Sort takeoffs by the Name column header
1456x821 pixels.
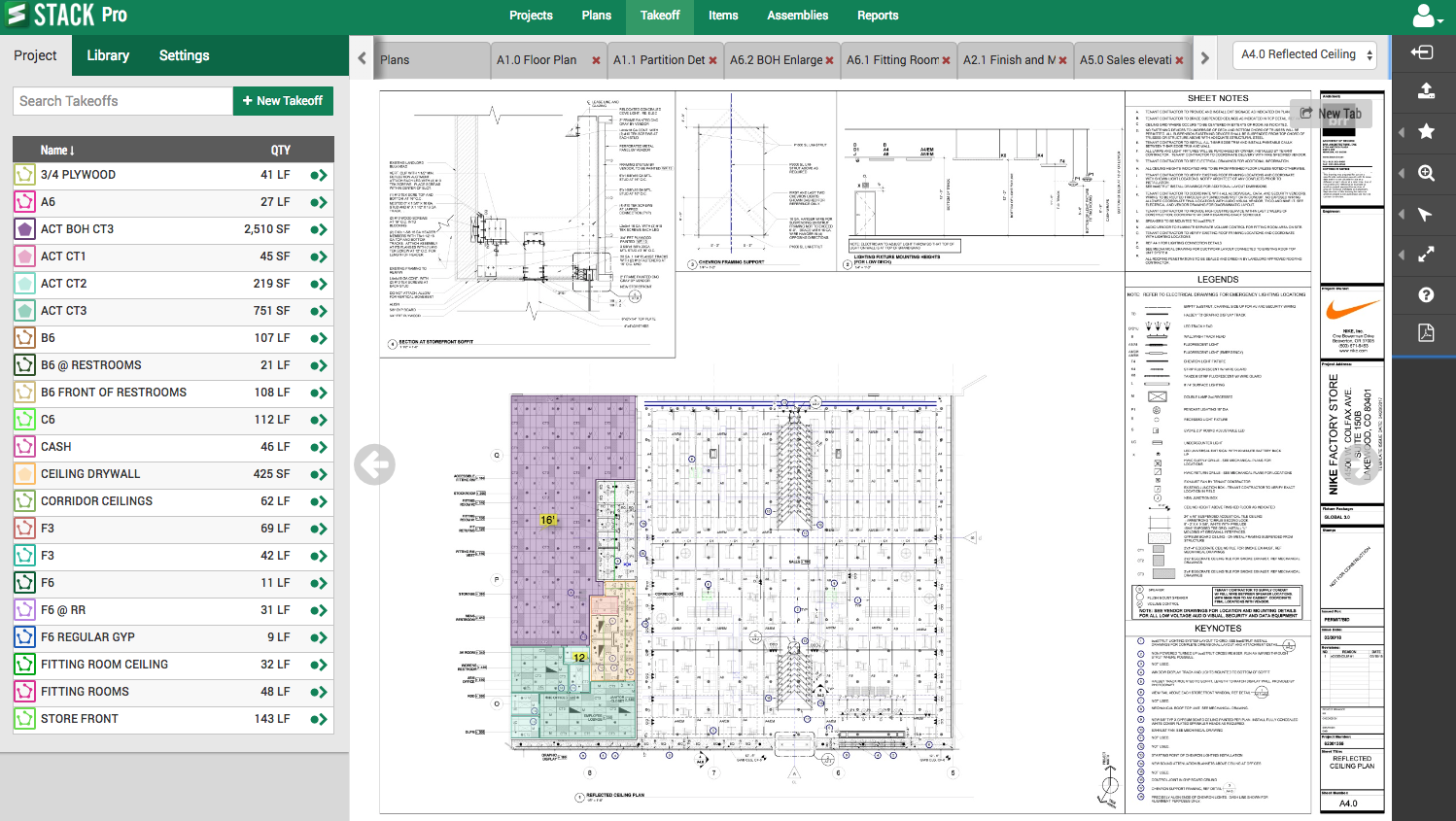click(56, 151)
